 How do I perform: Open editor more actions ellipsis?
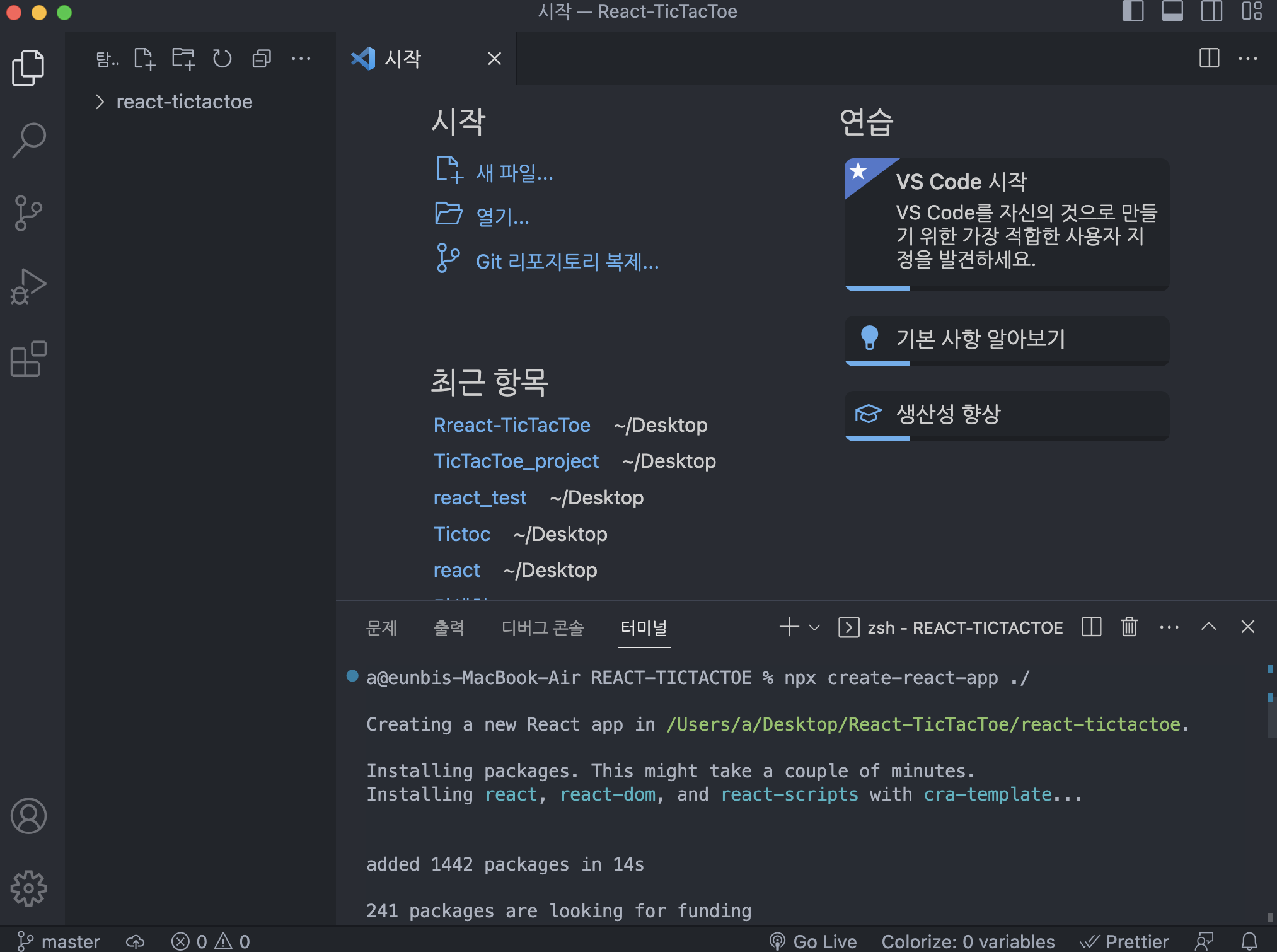[x=1248, y=59]
